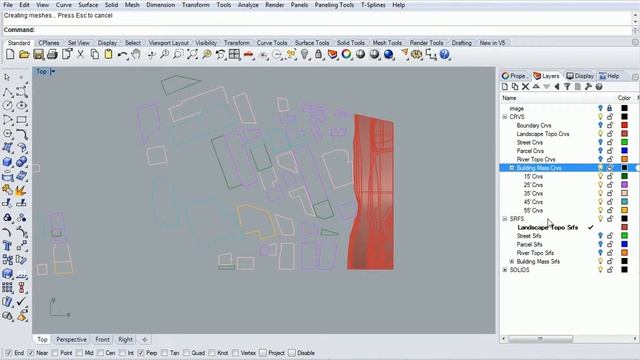Screen dimensions: 640x360
Task: Click the lock objects padlock icon
Action: [318, 54]
